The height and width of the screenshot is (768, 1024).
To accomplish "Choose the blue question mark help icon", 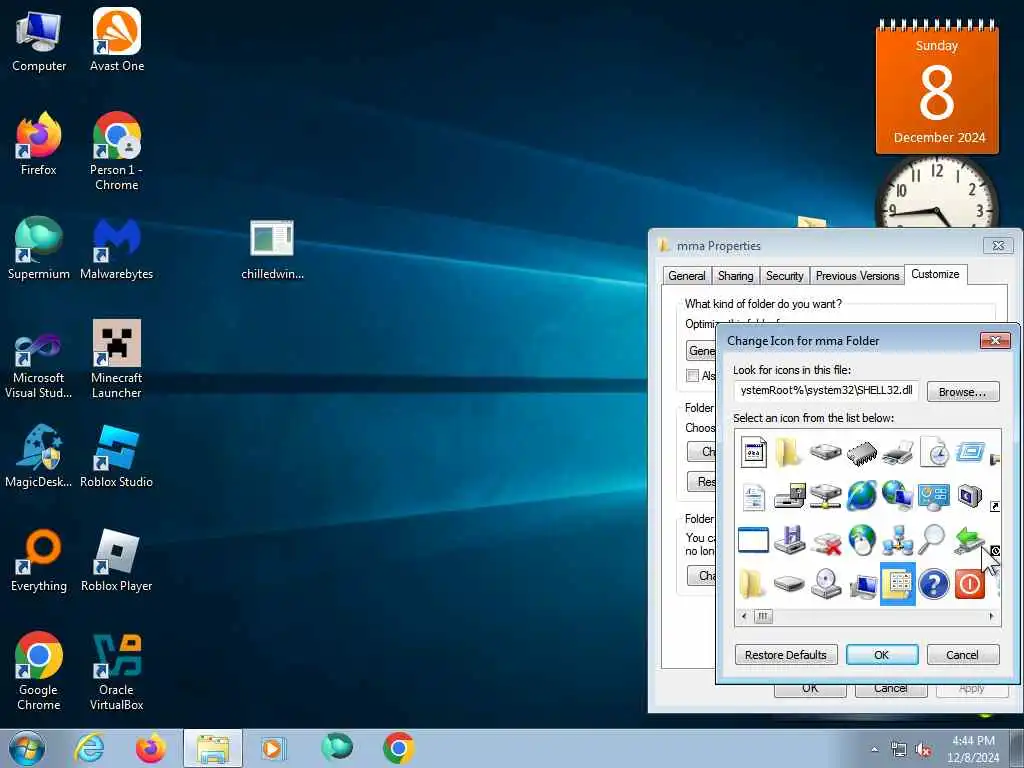I will click(934, 584).
